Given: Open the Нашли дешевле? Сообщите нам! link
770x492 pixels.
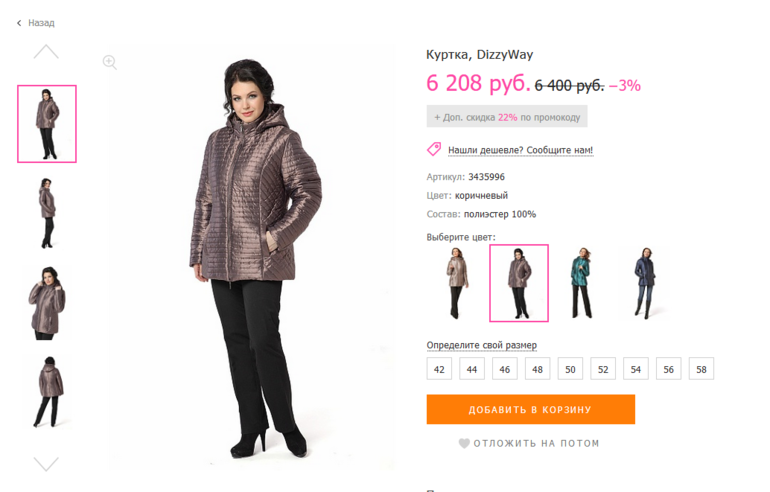Looking at the screenshot, I should pyautogui.click(x=521, y=150).
